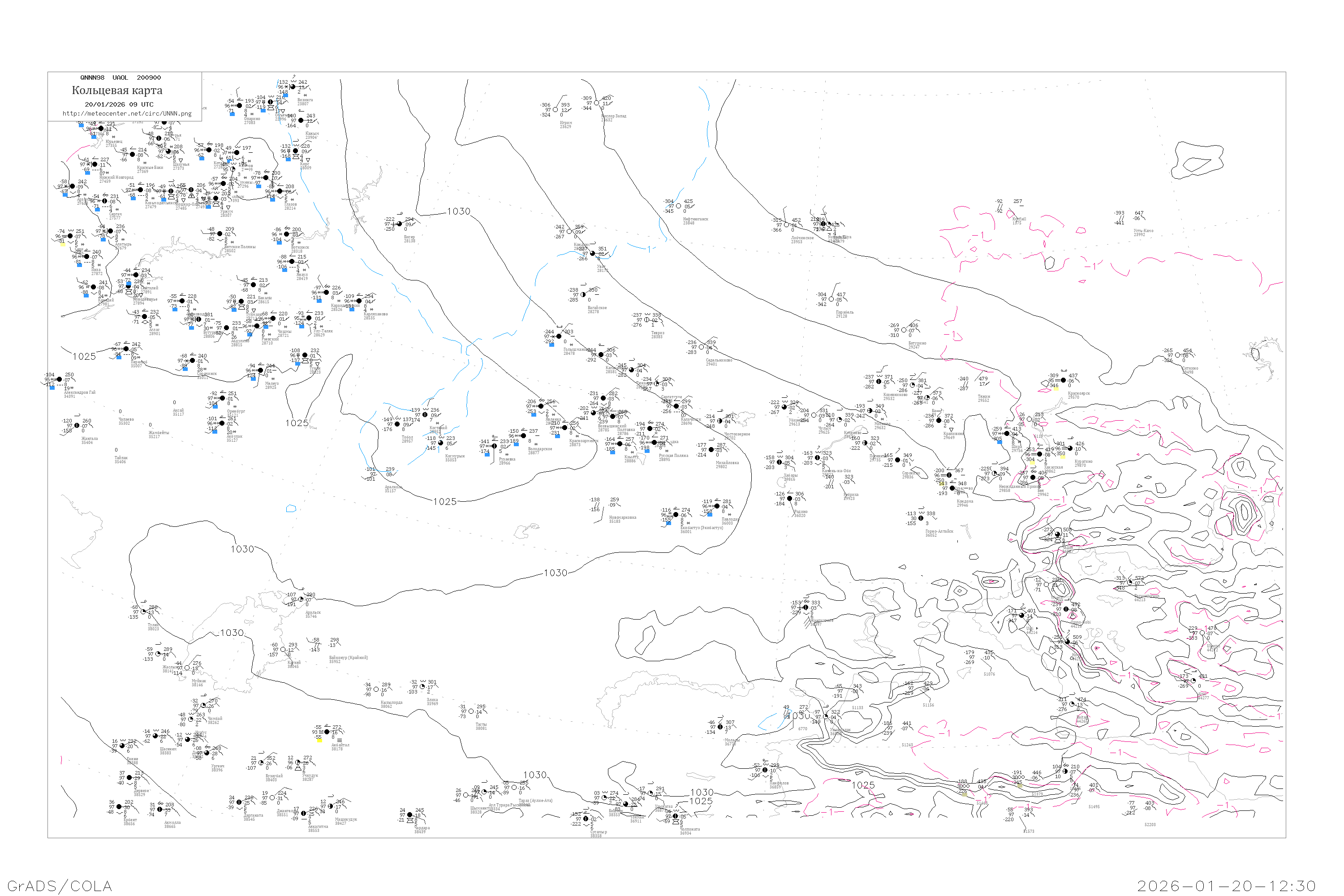
Task: Click the '20/01/2026 09 UTC' date text
Action: point(119,104)
